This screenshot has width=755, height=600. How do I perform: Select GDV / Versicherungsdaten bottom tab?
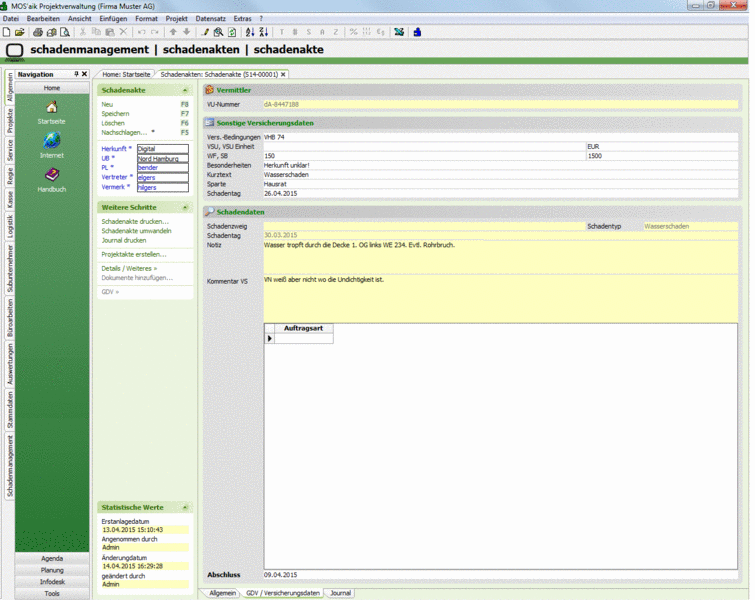pyautogui.click(x=283, y=593)
